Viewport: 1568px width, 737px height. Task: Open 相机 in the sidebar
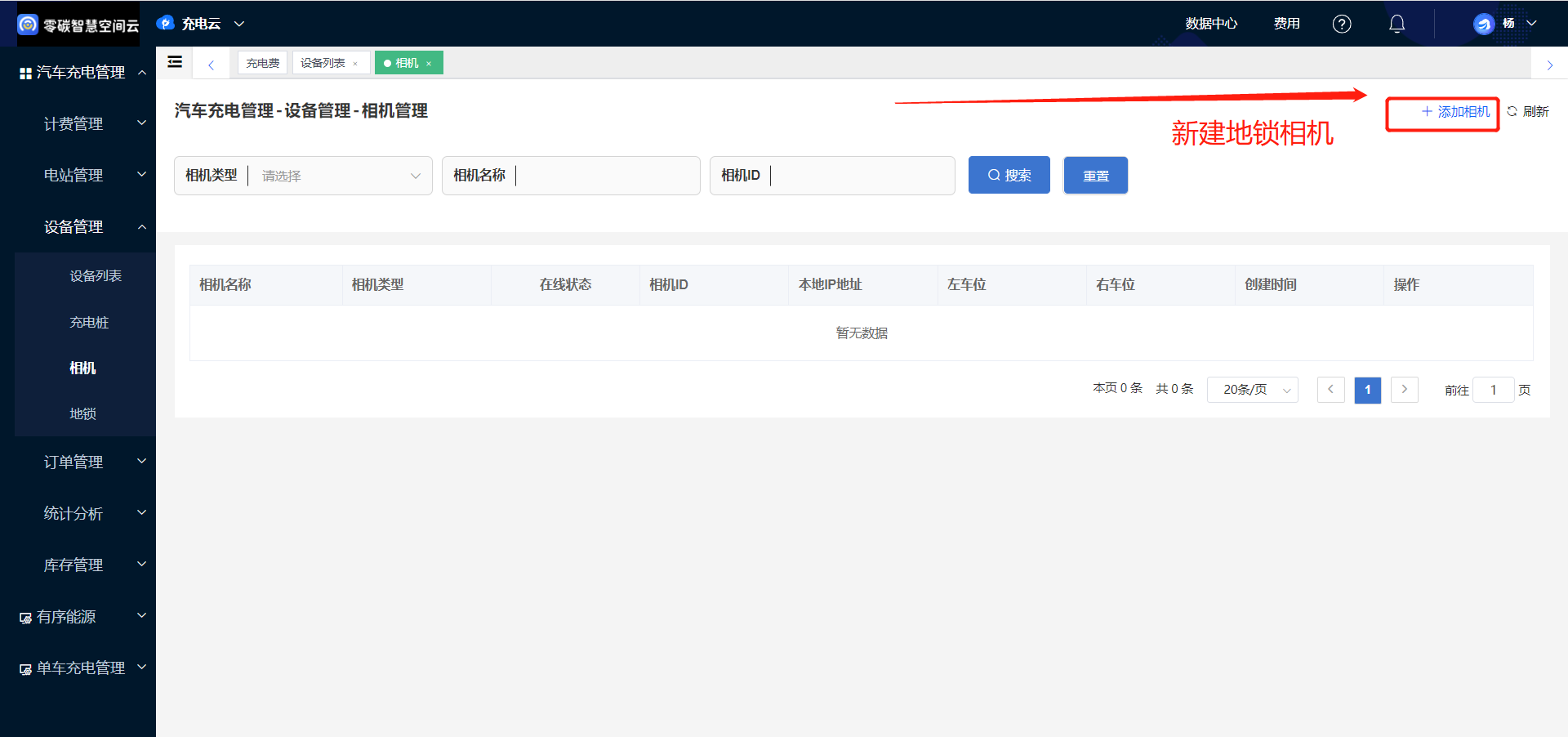82,368
